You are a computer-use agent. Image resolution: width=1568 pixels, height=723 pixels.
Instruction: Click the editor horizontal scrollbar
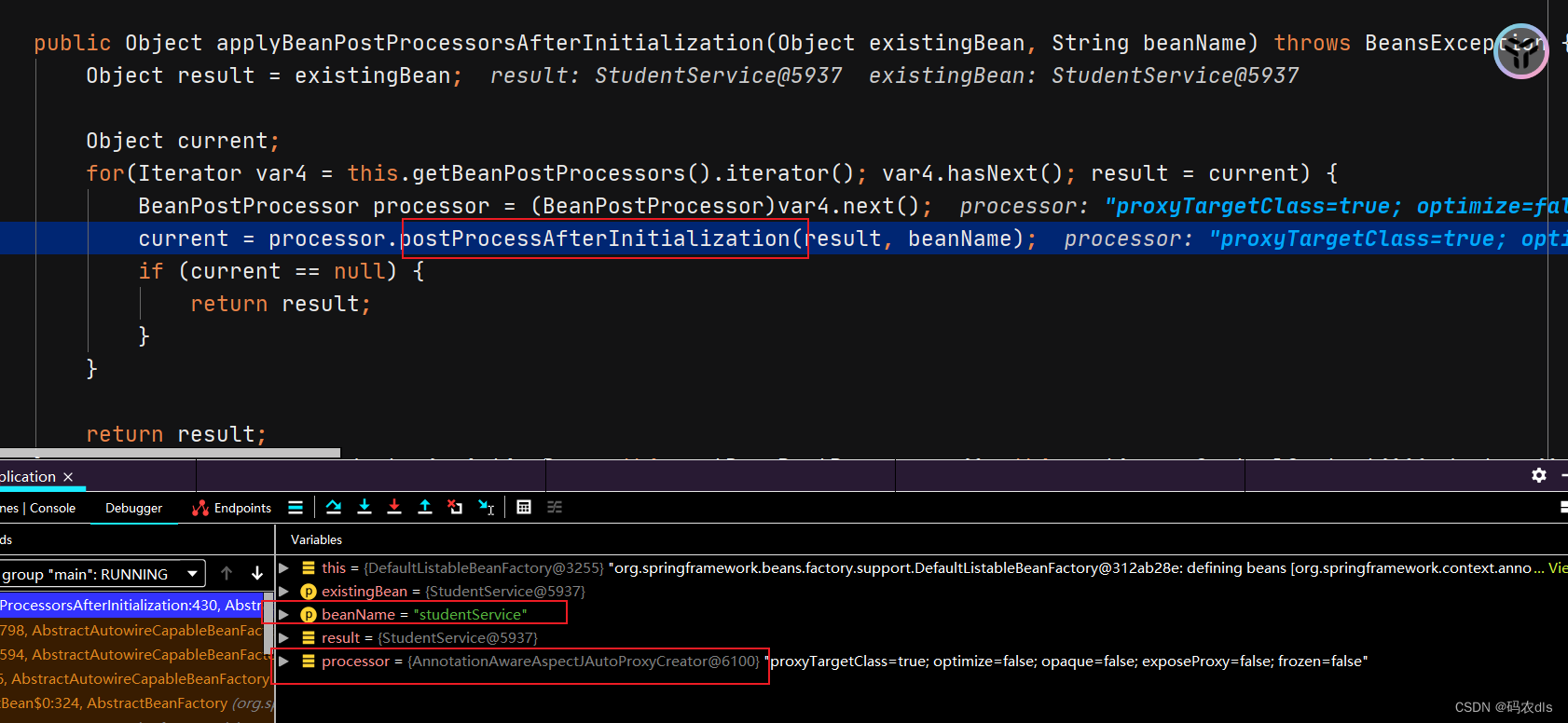pos(170,453)
